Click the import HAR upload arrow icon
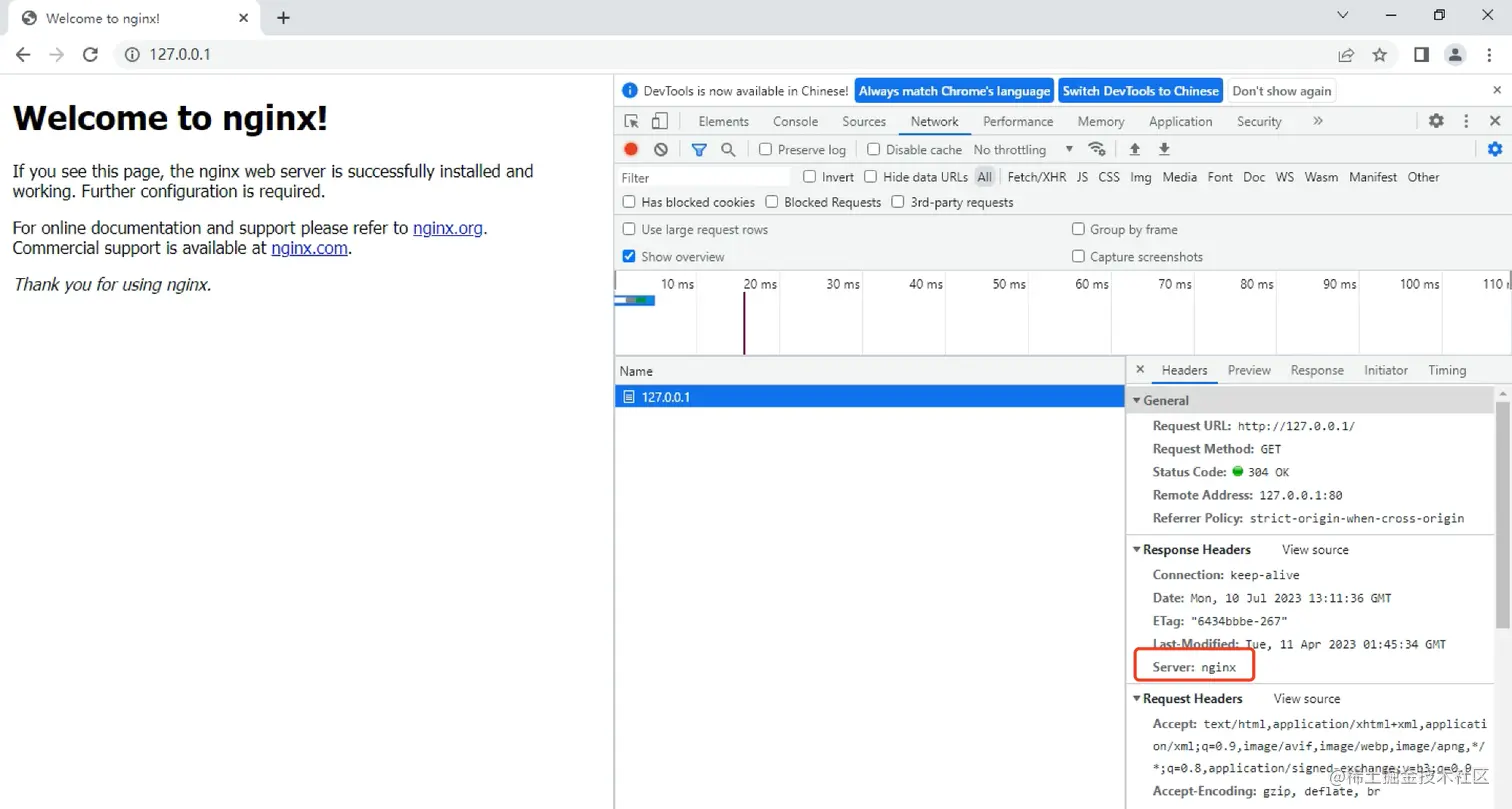Image resolution: width=1512 pixels, height=809 pixels. [1135, 149]
